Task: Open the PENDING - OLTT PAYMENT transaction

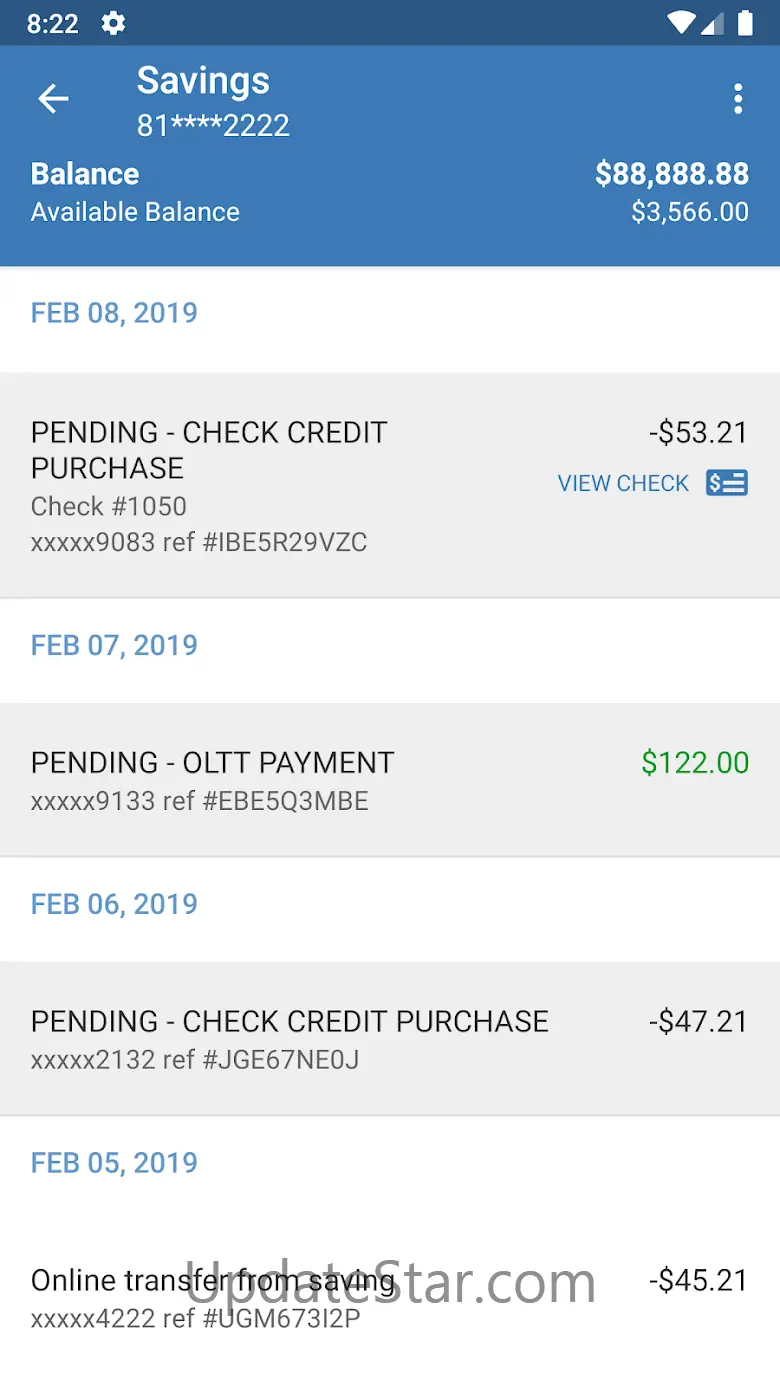Action: [x=300, y=780]
